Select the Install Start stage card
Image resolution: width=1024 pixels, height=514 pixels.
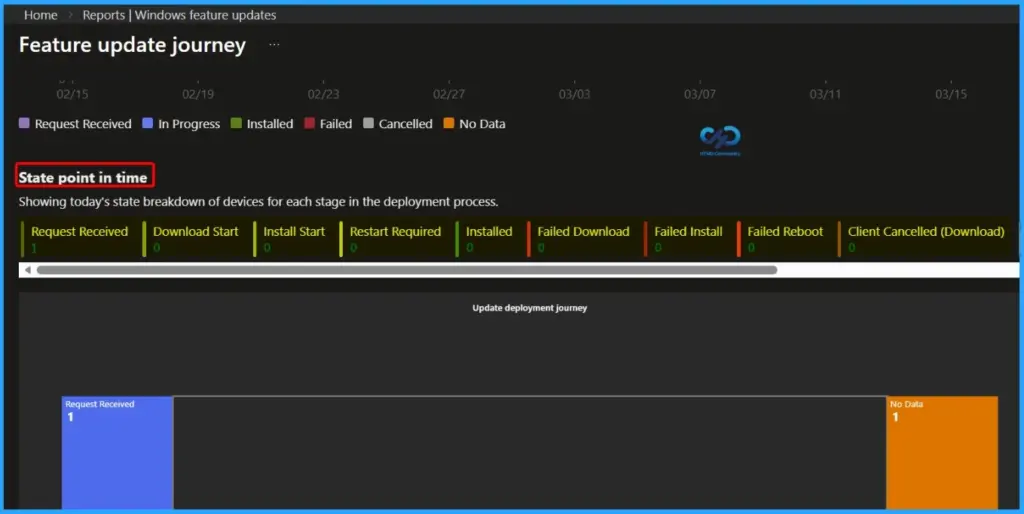pos(292,239)
